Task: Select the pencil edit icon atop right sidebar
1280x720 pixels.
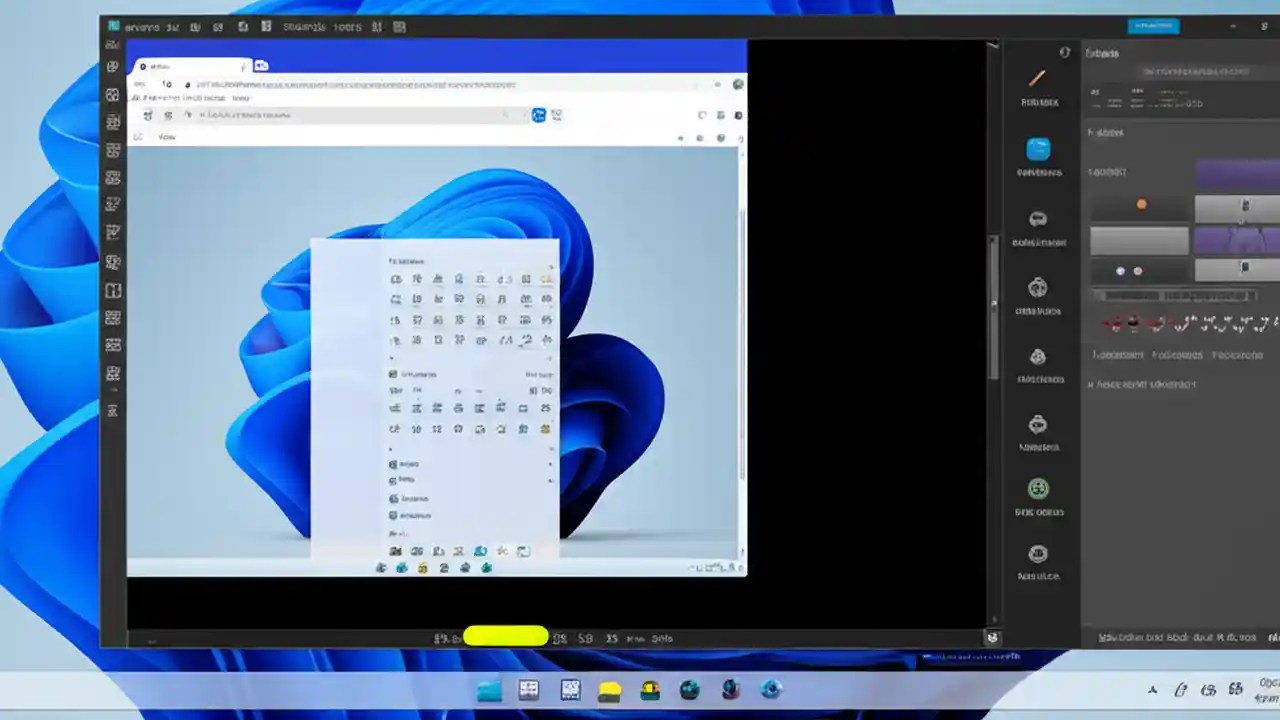Action: click(x=1037, y=77)
